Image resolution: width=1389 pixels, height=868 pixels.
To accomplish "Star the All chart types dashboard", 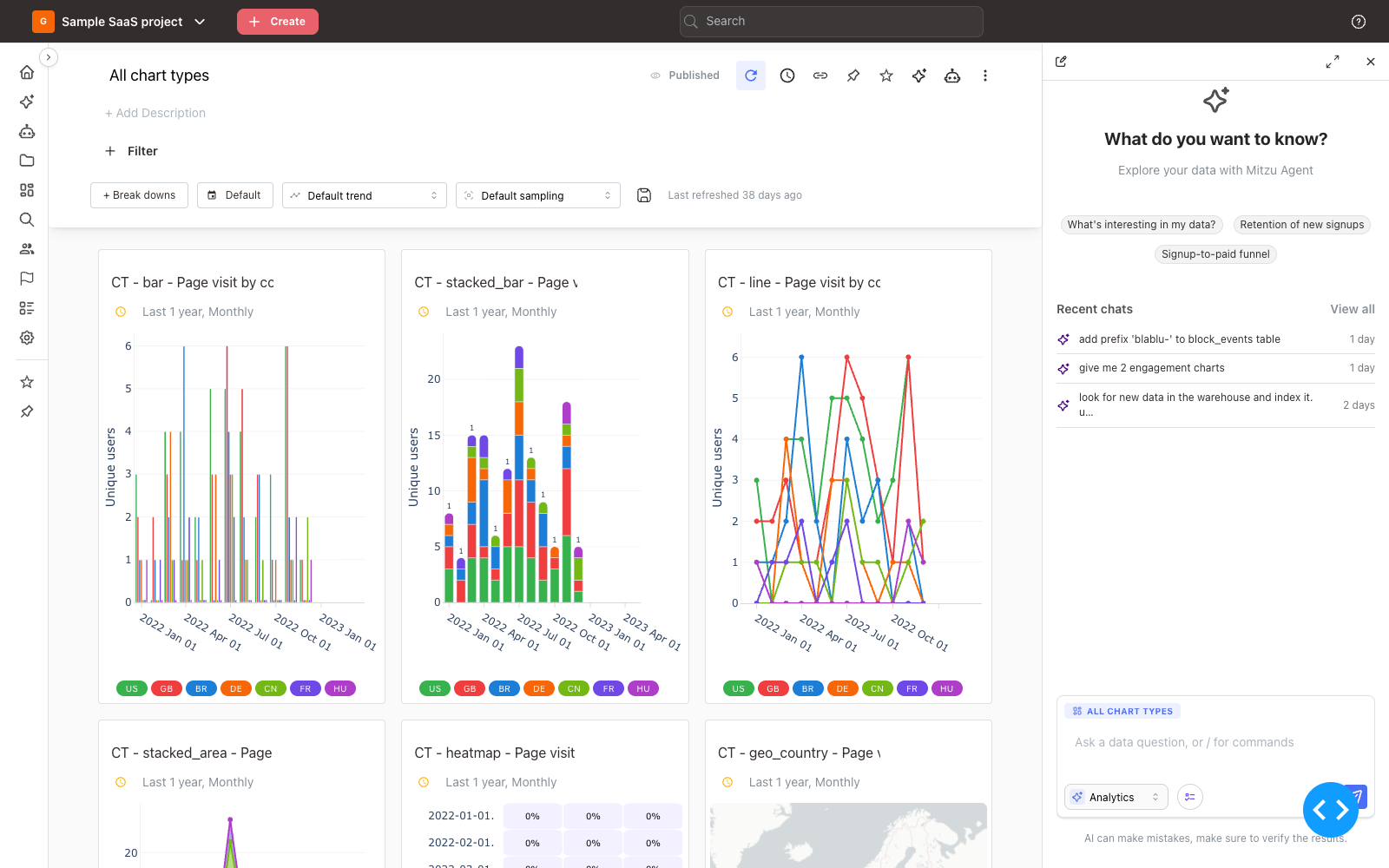I will tap(886, 76).
